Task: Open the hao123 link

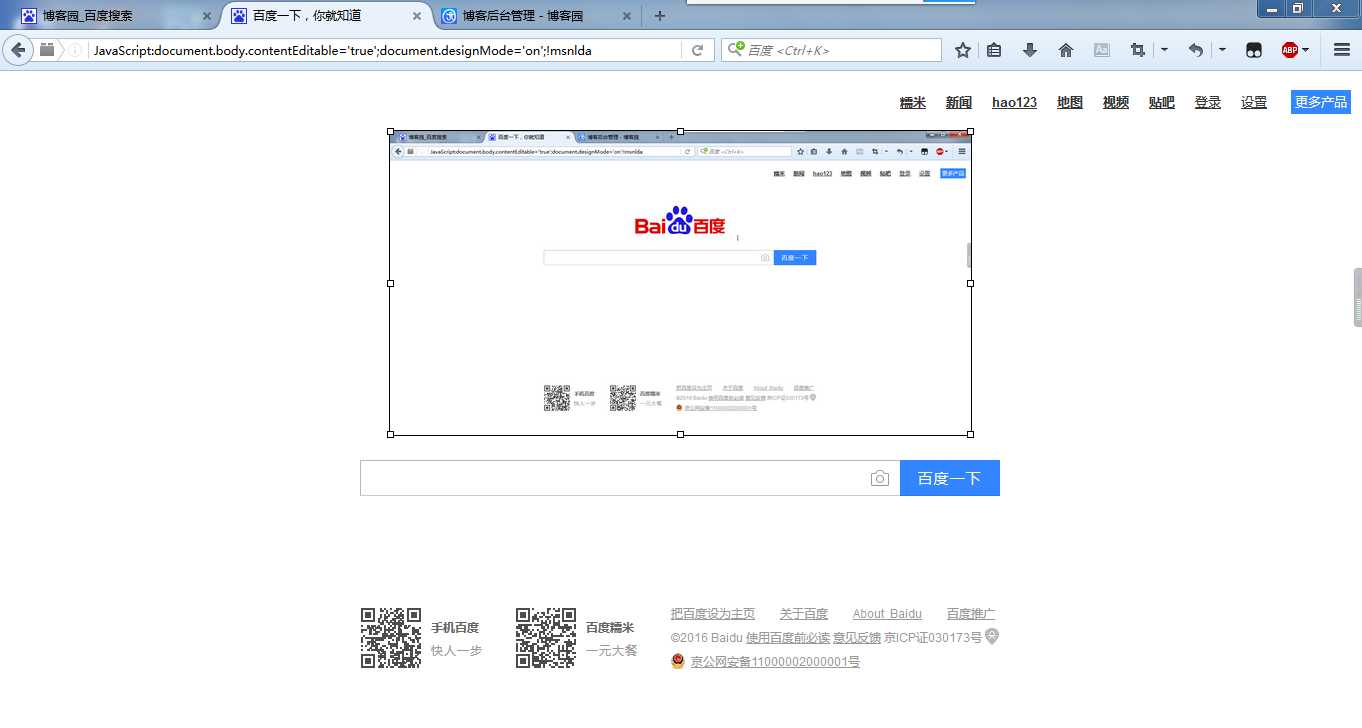Action: [1014, 102]
